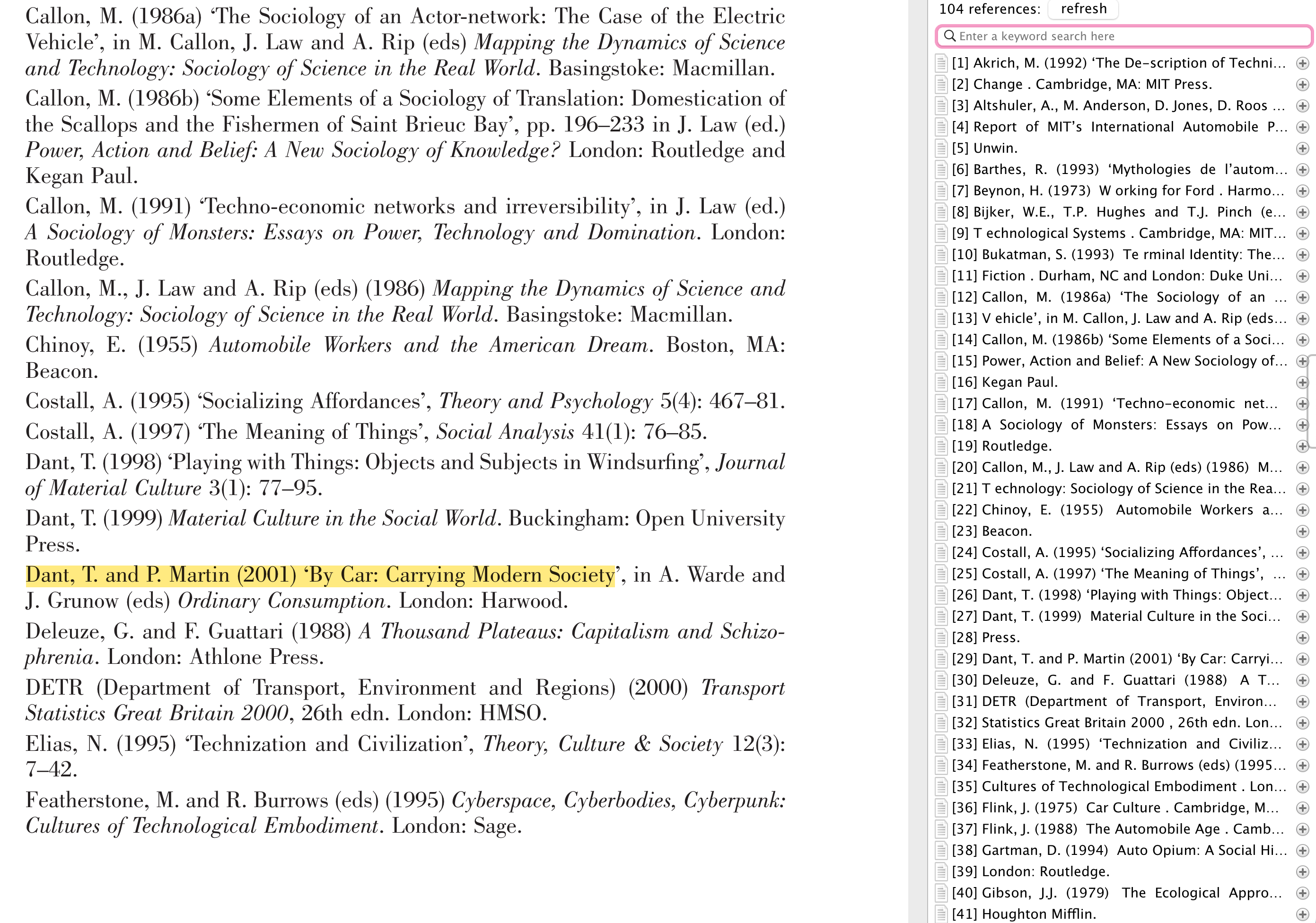Click the Chinoy, E. (1955) entry in the document
The width and height of the screenshot is (1316, 923).
click(x=404, y=357)
